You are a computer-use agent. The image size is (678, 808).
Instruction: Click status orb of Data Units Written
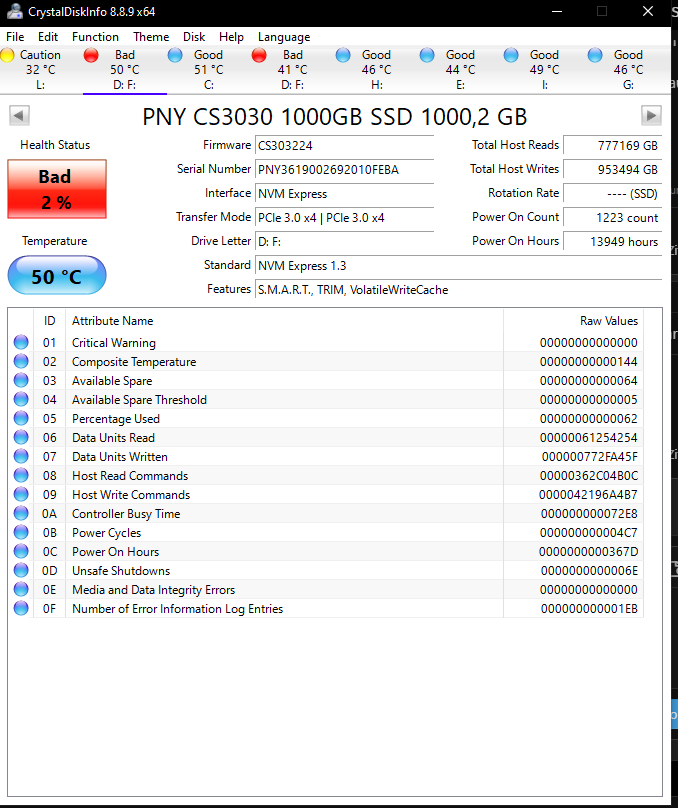(21, 456)
